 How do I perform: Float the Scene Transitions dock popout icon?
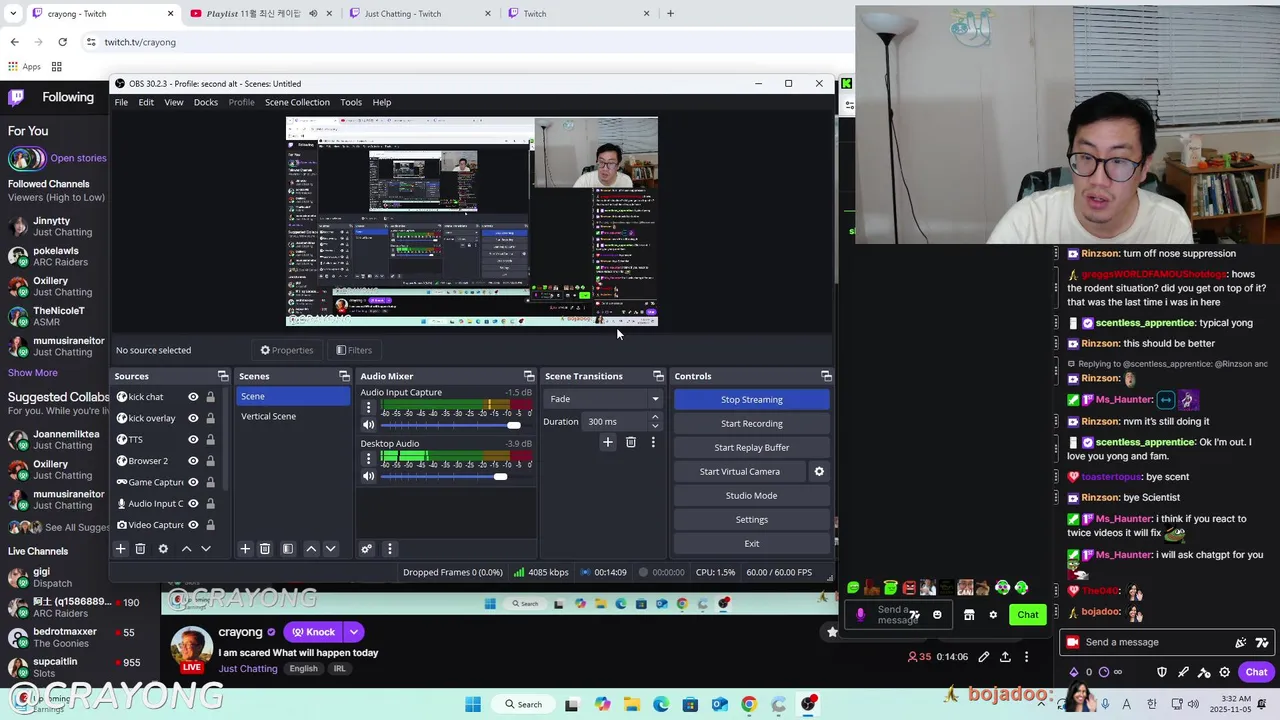(x=658, y=376)
